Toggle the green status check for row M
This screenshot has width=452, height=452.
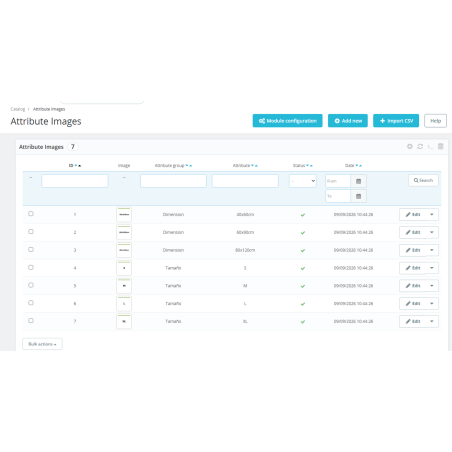303,286
